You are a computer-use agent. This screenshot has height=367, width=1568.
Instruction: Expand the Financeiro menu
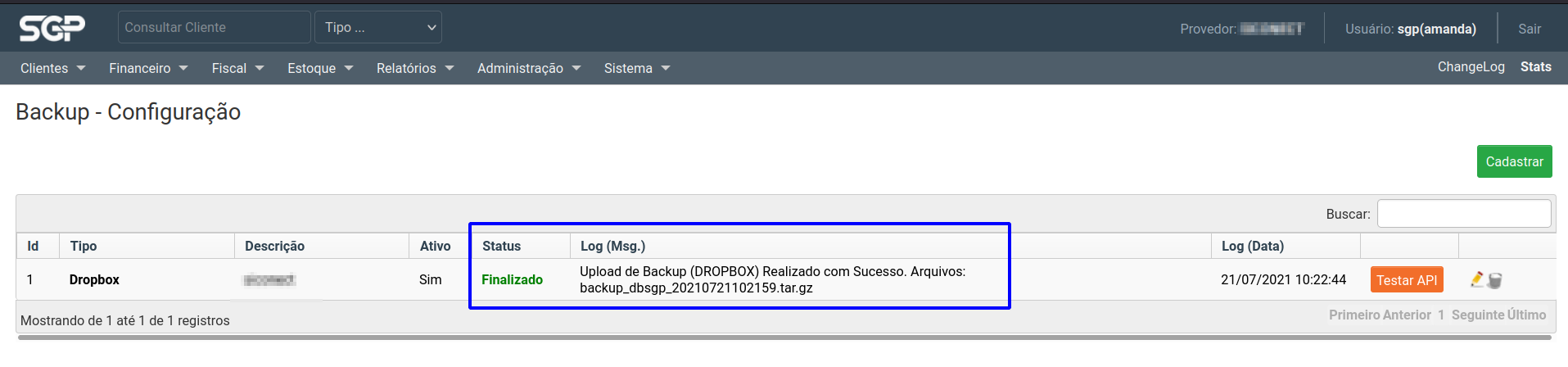point(148,68)
